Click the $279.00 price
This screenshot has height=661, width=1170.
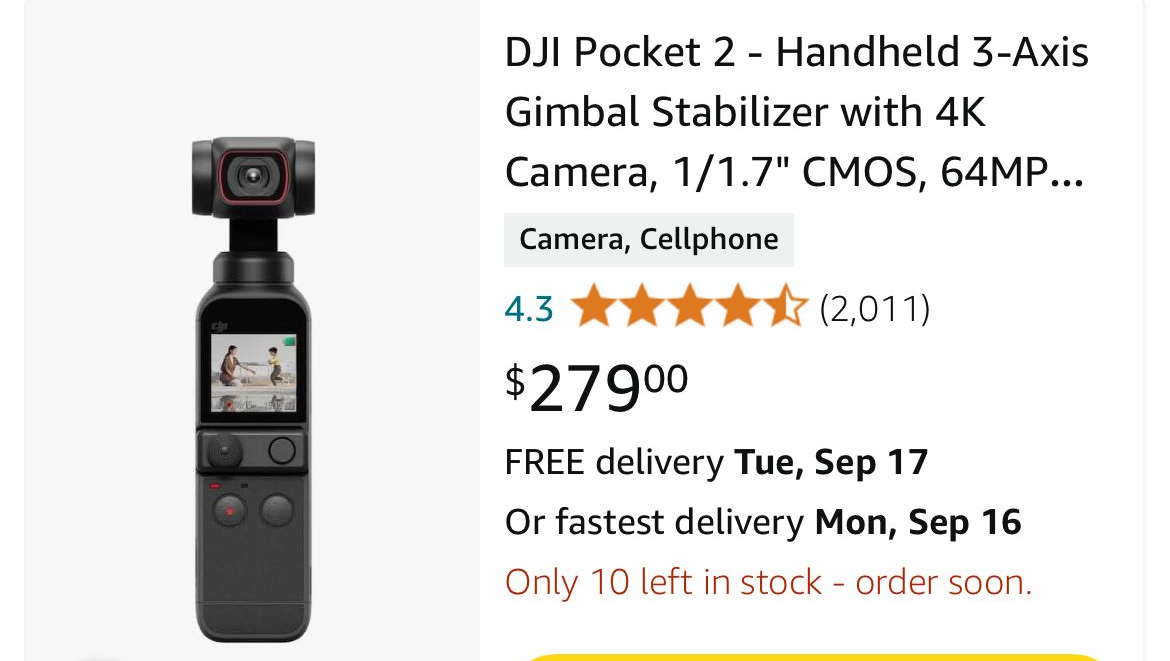coord(596,387)
